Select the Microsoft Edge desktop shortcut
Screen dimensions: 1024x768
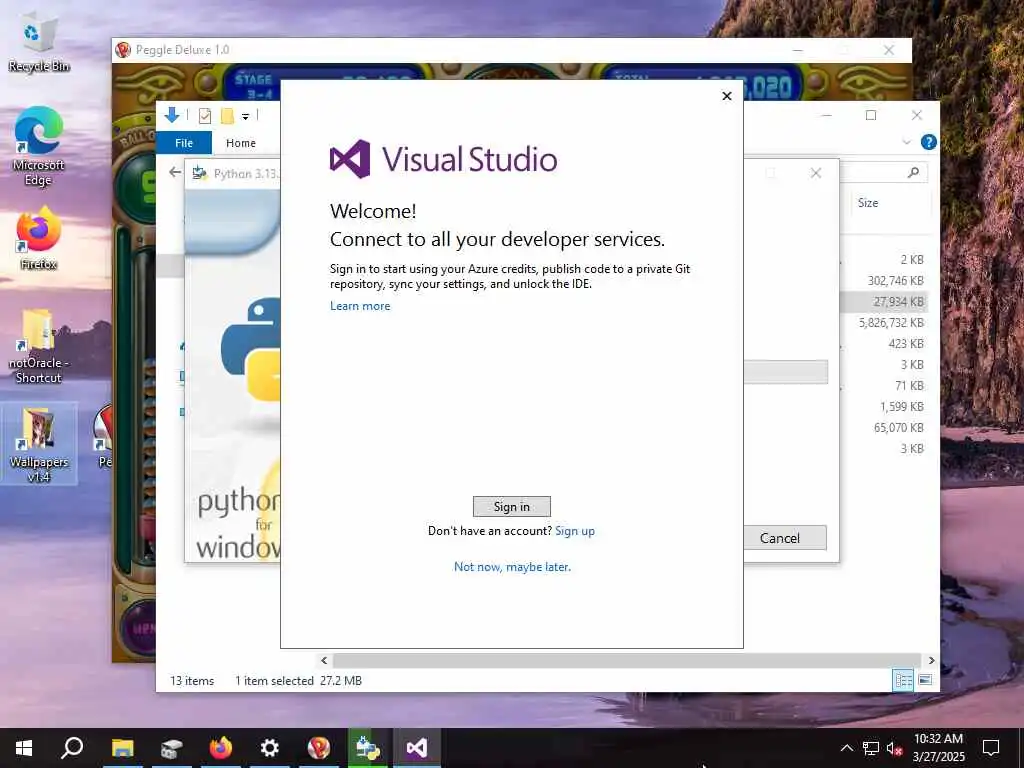(39, 146)
